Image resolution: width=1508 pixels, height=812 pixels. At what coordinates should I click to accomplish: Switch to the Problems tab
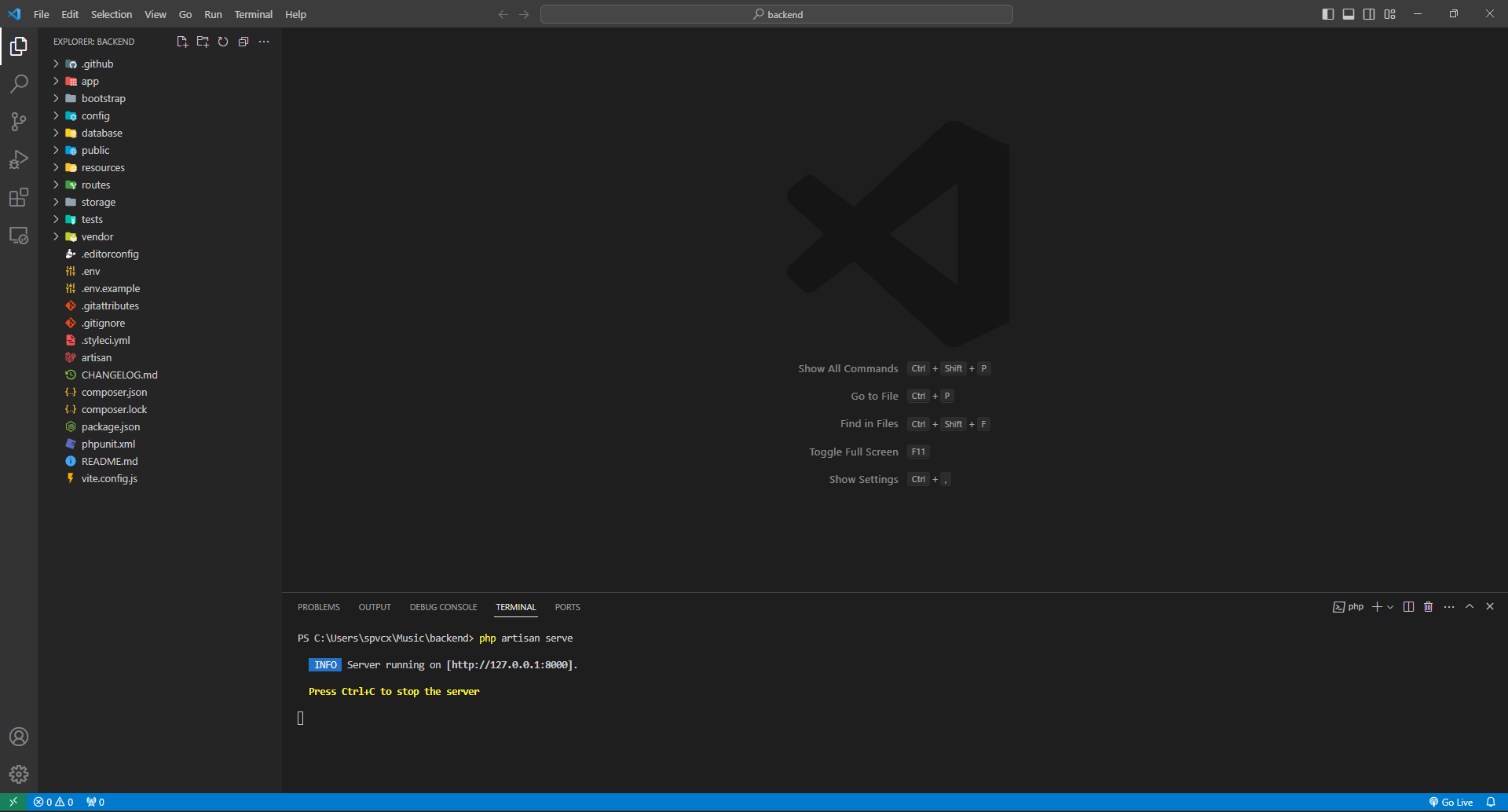click(318, 607)
